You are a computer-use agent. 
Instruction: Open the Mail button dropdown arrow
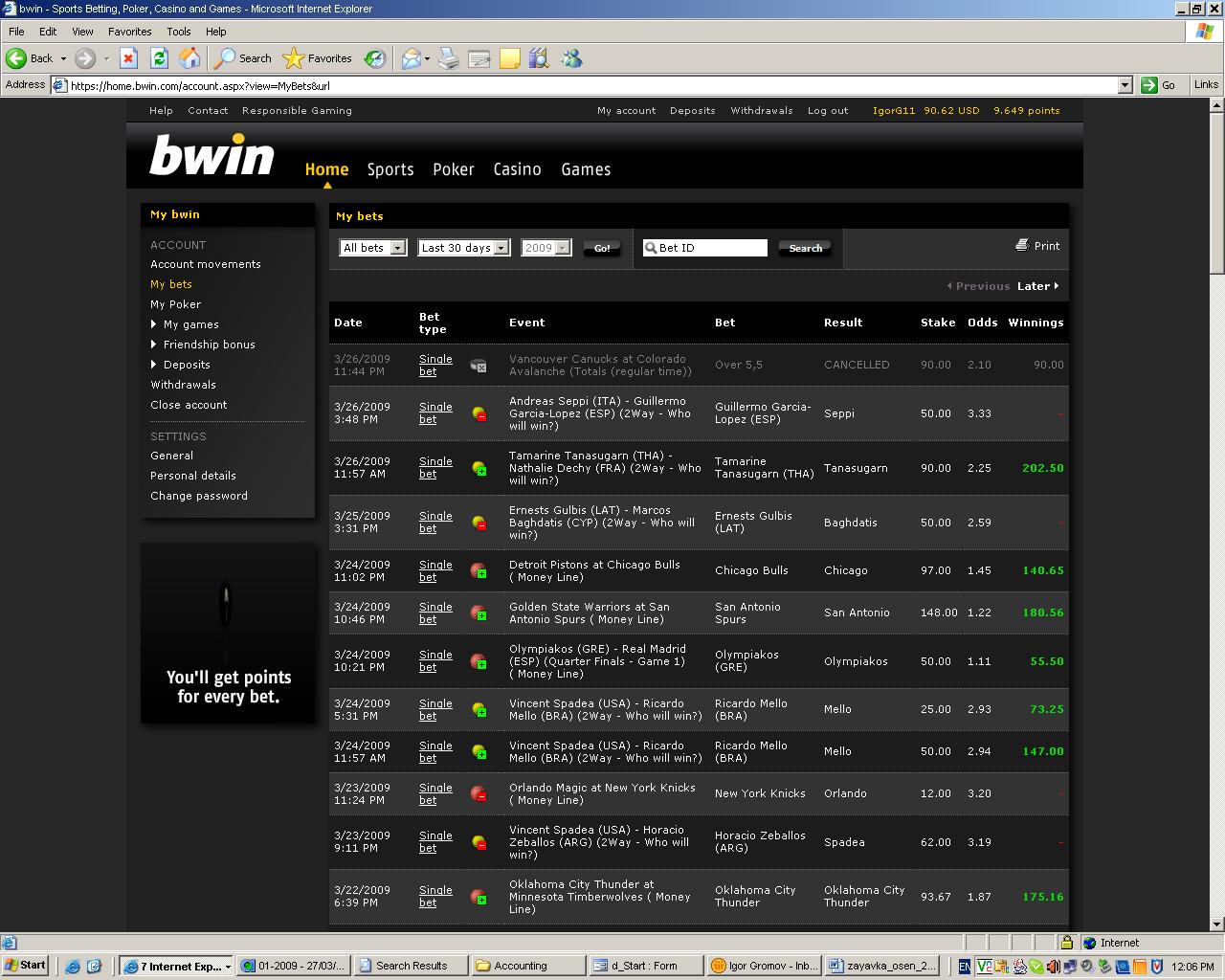point(427,58)
